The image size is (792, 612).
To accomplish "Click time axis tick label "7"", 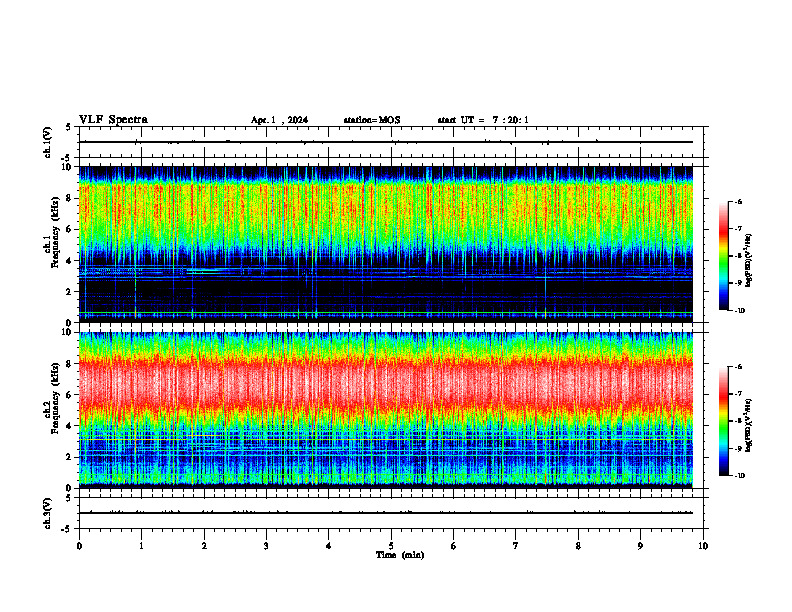I will [x=516, y=546].
